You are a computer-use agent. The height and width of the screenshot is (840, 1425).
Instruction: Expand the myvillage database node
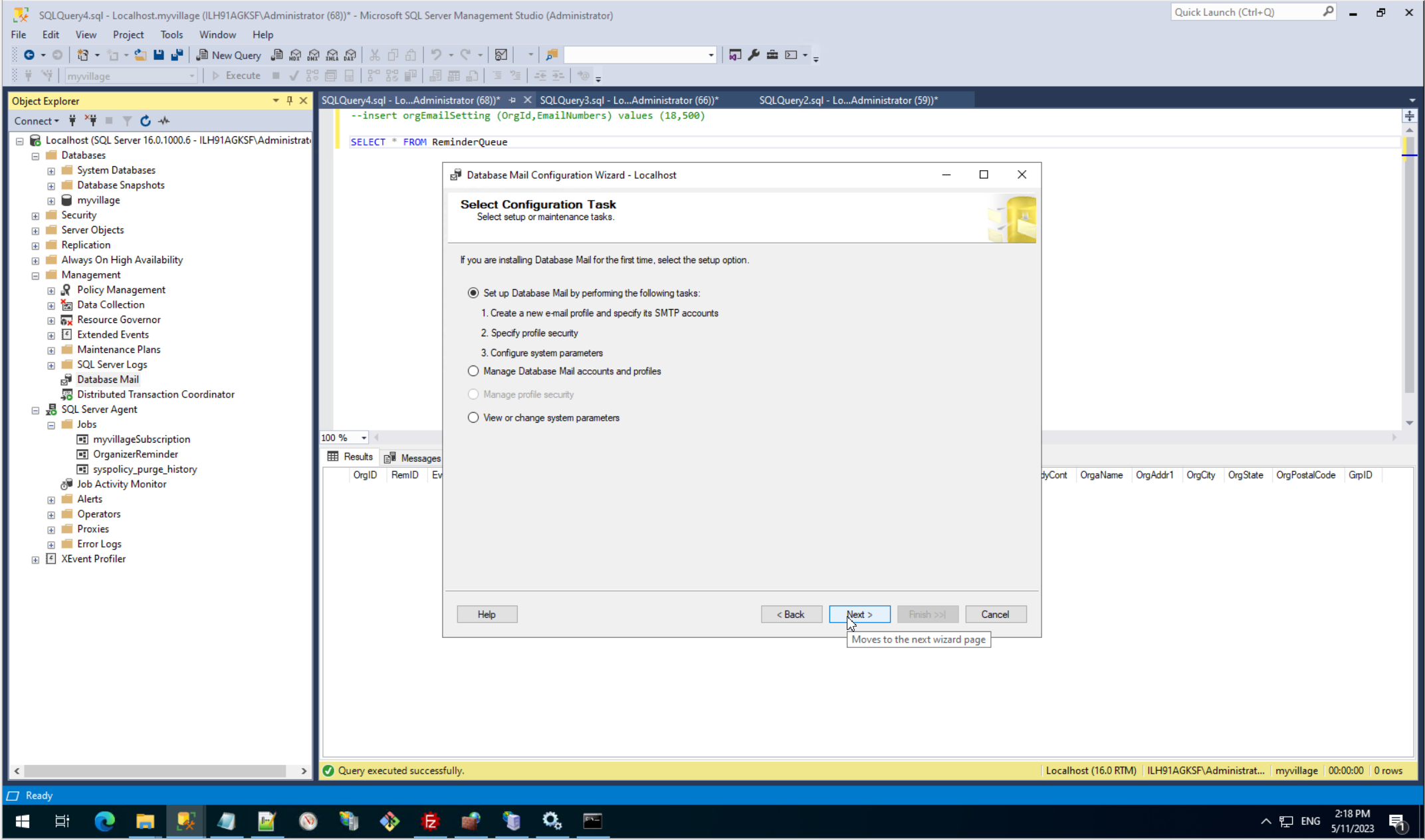pyautogui.click(x=51, y=201)
